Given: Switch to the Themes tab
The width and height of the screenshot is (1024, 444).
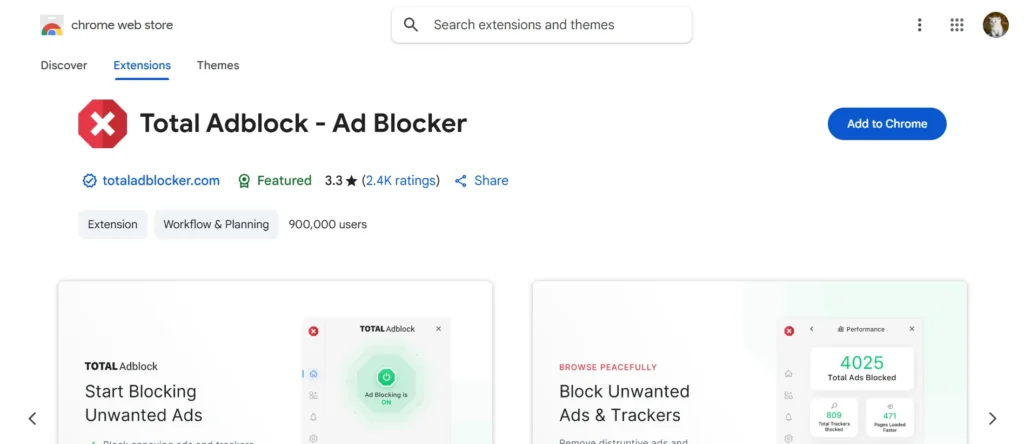Looking at the screenshot, I should [x=218, y=65].
